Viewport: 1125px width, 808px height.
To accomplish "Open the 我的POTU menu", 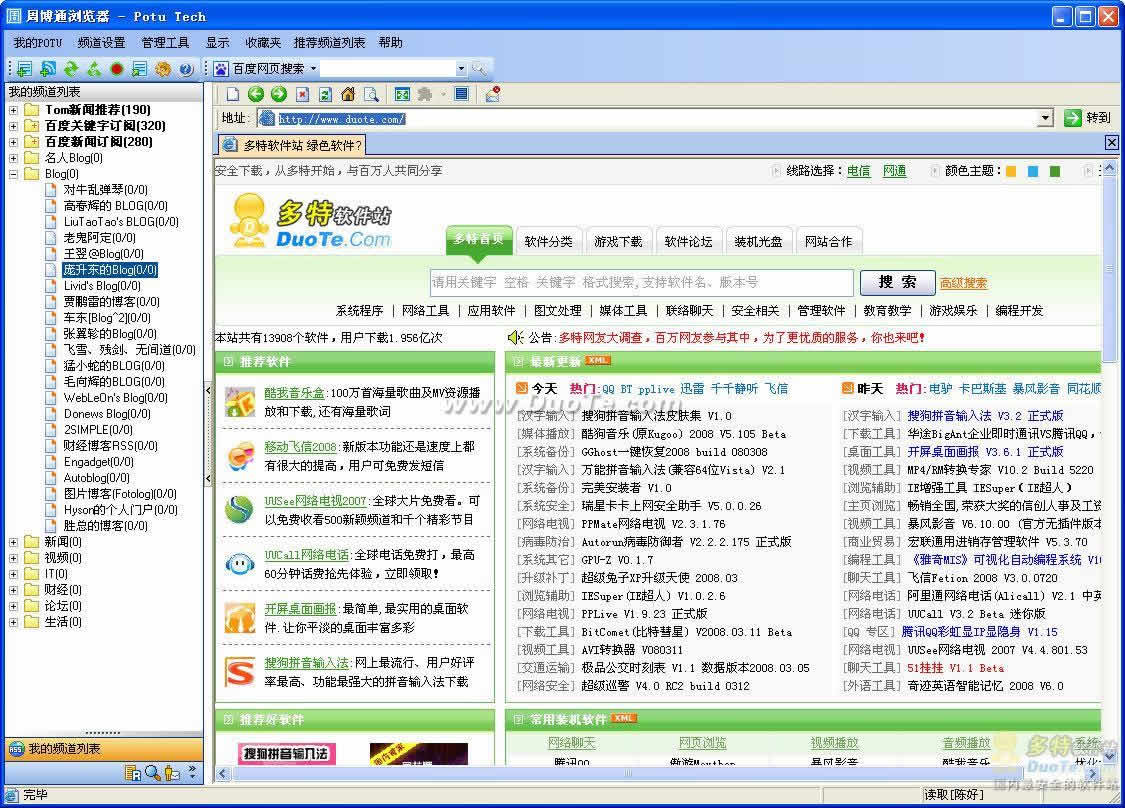I will point(37,43).
